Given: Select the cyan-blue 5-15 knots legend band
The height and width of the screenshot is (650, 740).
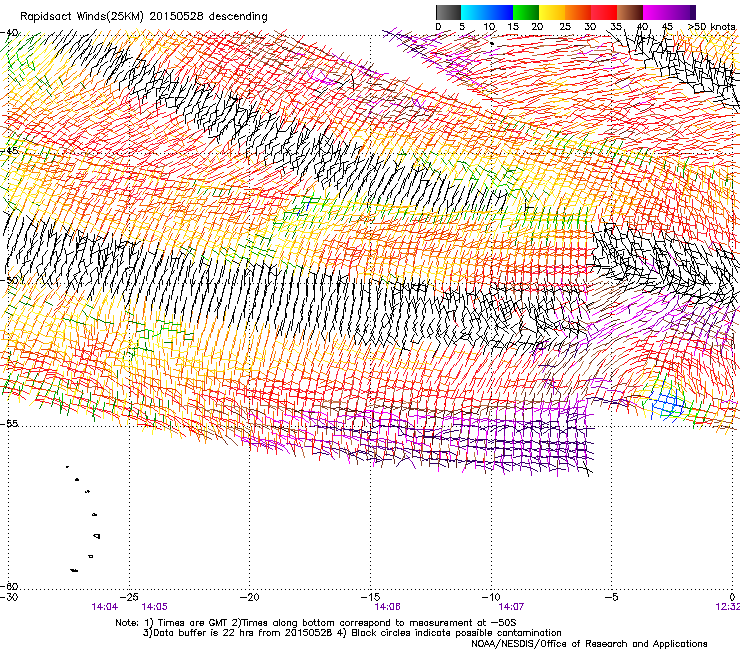Looking at the screenshot, I should (487, 12).
